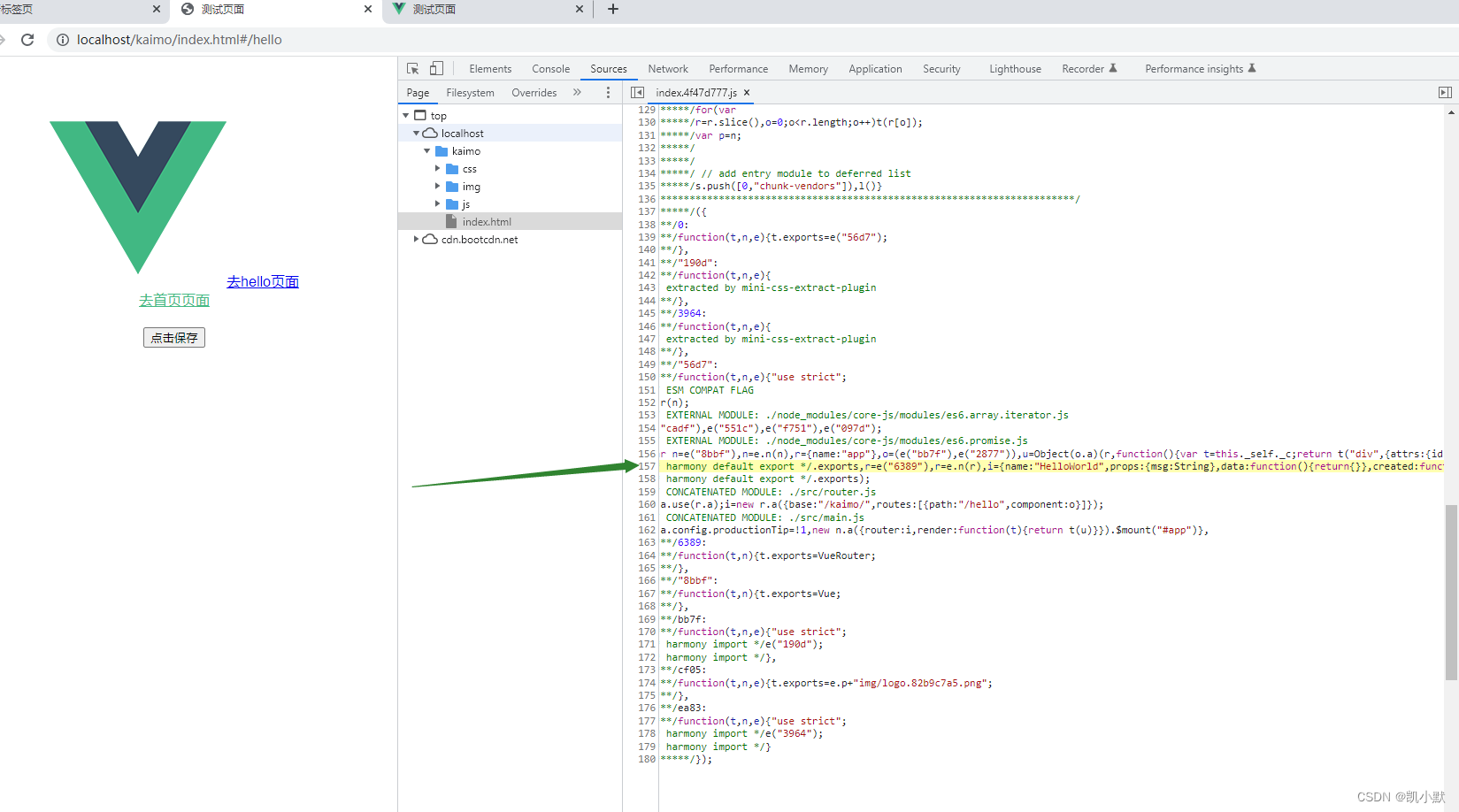View site information icon in address bar
Viewport: 1459px width, 812px height.
point(63,40)
